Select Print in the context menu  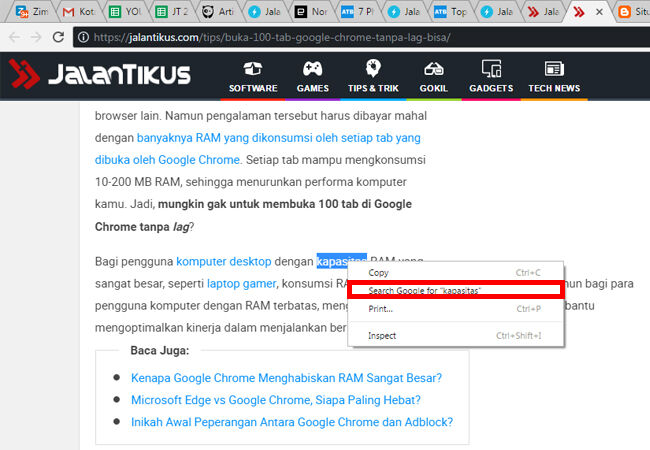point(456,309)
